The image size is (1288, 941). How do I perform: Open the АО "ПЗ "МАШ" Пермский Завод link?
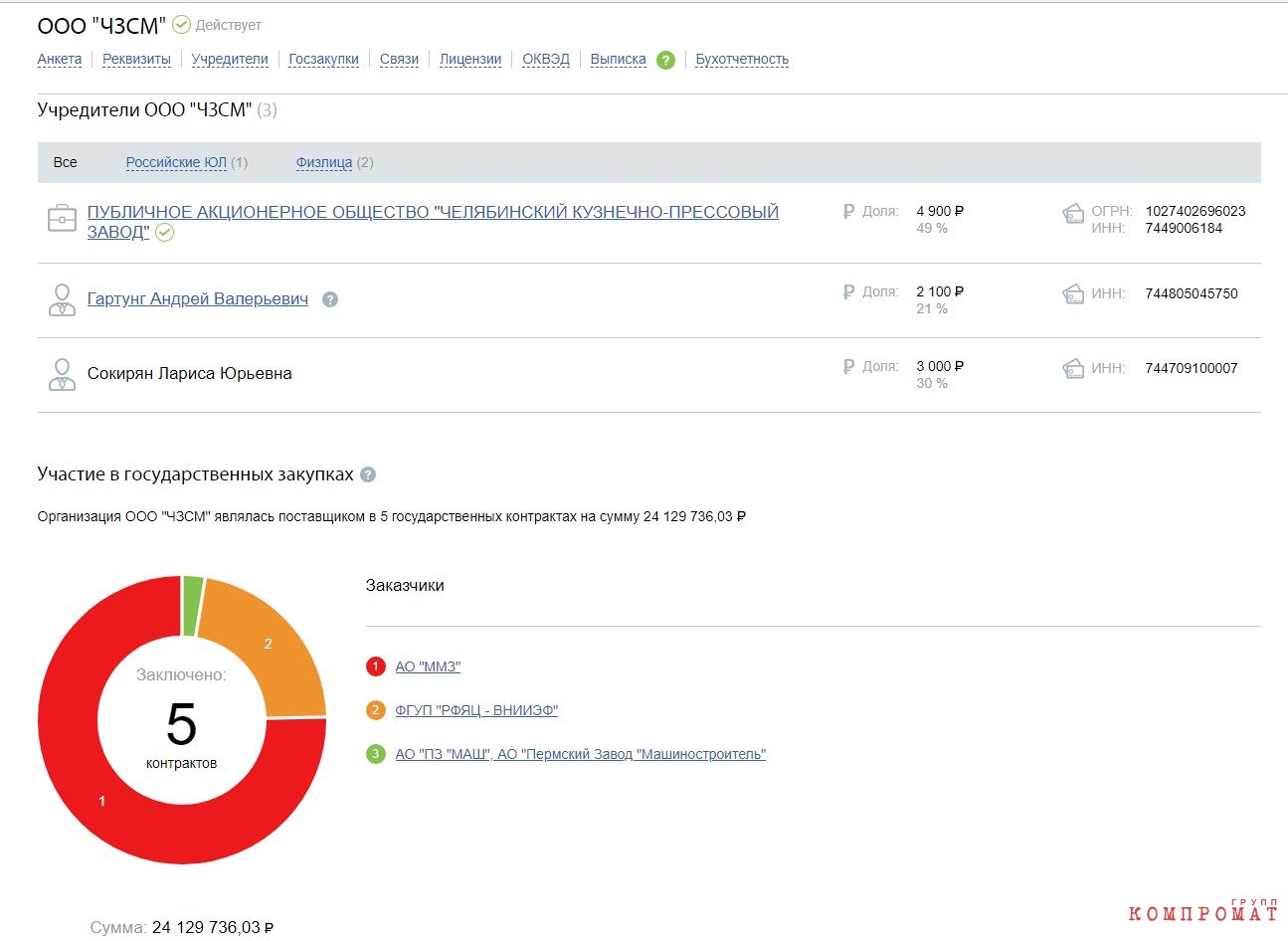(581, 754)
